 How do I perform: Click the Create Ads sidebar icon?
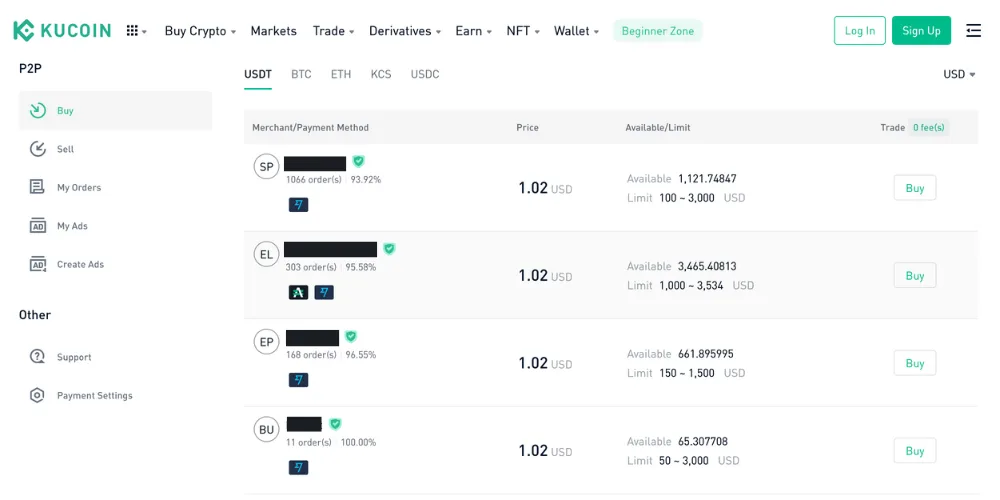click(38, 264)
